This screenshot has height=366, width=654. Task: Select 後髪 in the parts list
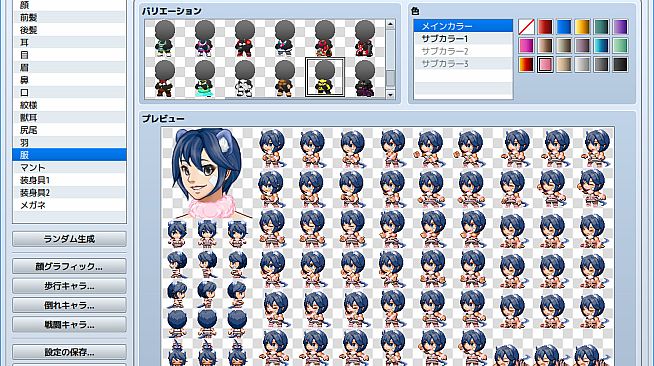coord(69,30)
